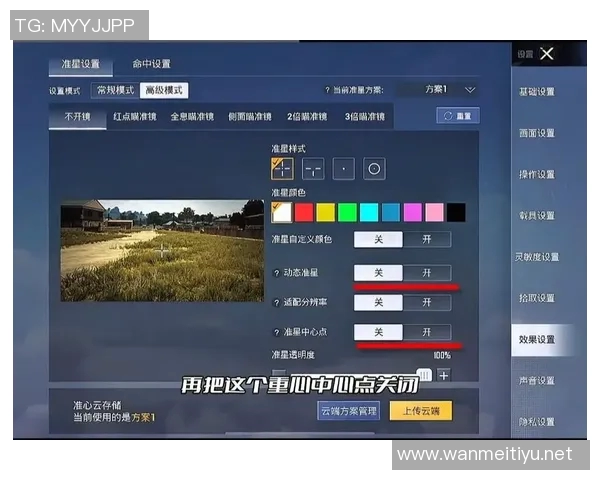Click the 100% opacity value

point(442,355)
